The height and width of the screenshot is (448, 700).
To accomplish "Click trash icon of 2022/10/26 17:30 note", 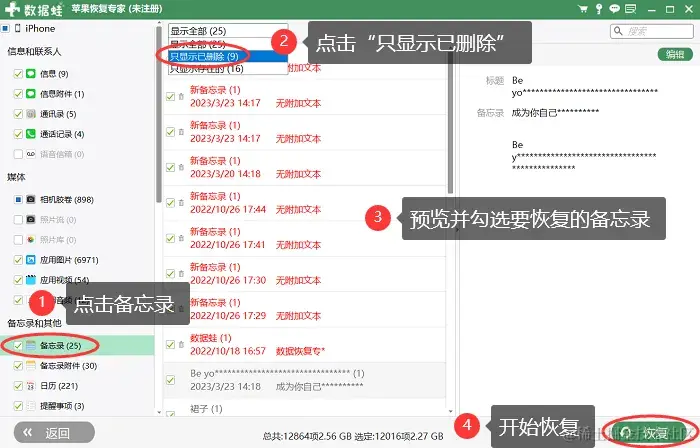I will click(x=181, y=273).
